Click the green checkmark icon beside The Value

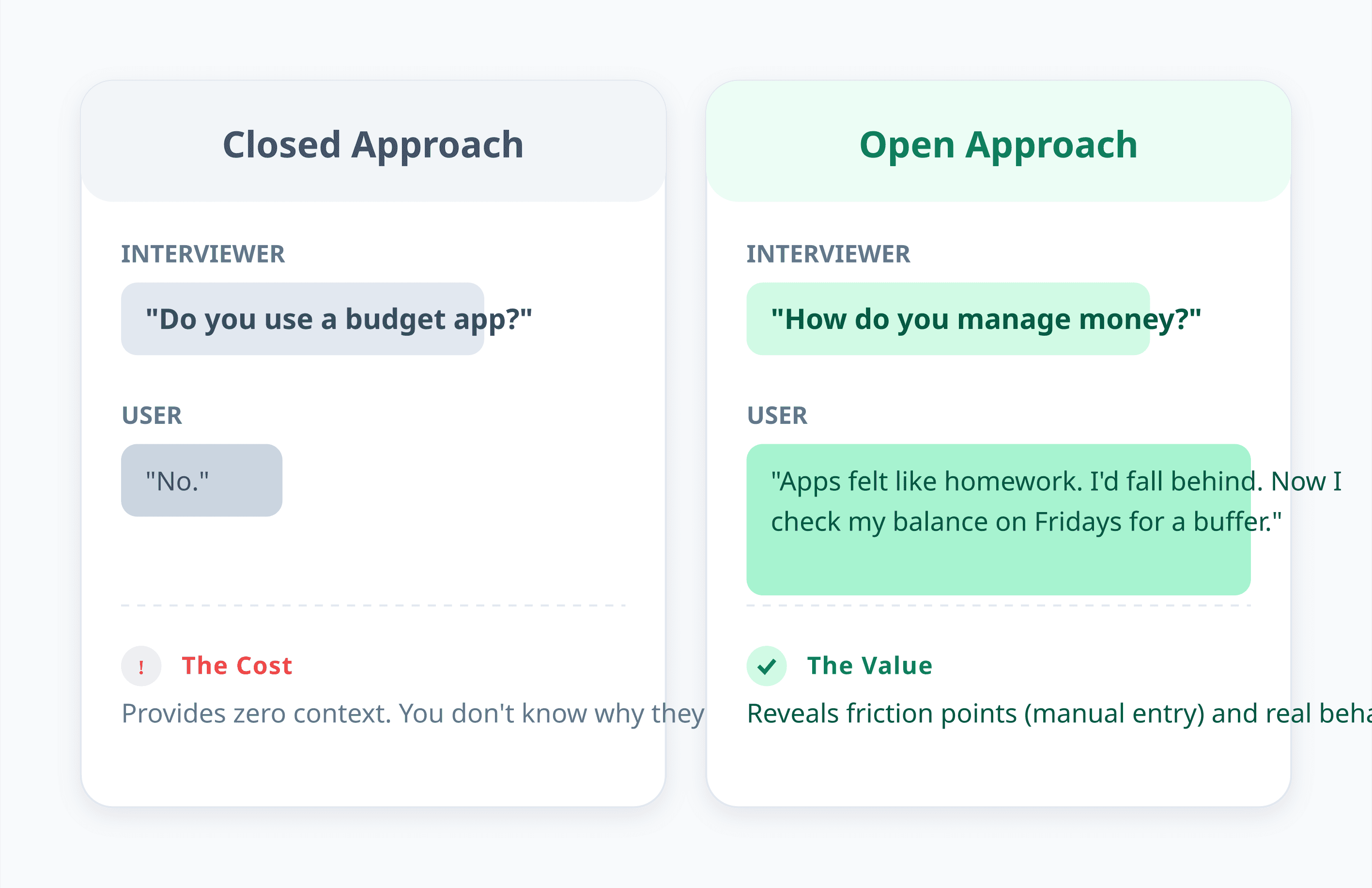coord(767,666)
